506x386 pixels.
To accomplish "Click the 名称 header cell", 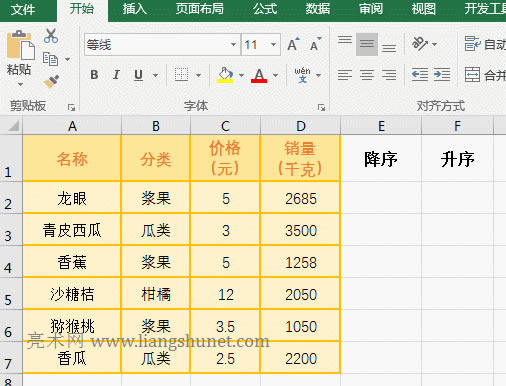I will point(72,159).
